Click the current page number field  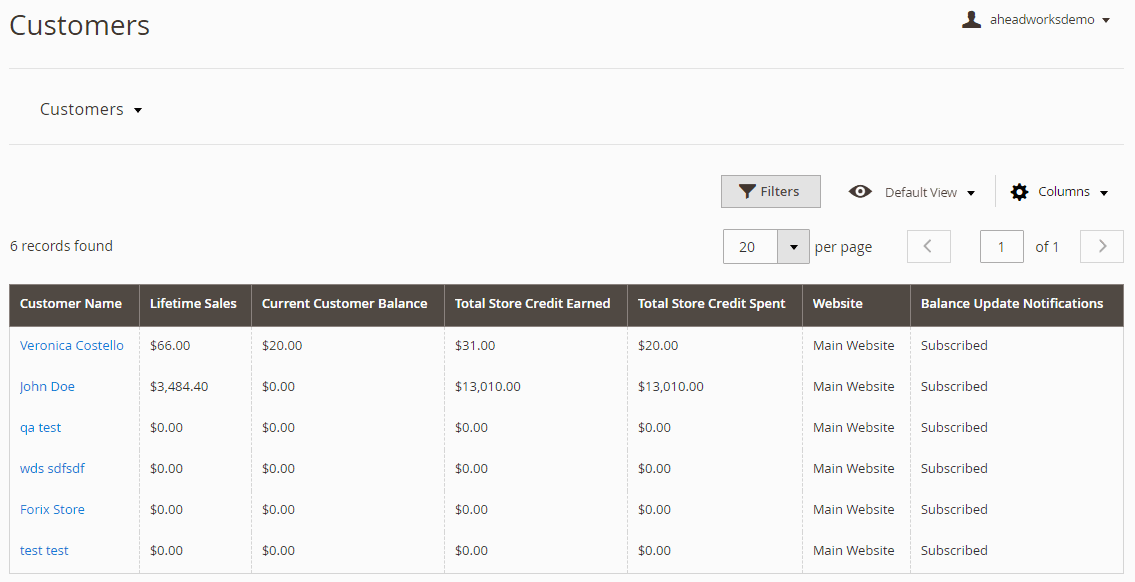[1002, 247]
